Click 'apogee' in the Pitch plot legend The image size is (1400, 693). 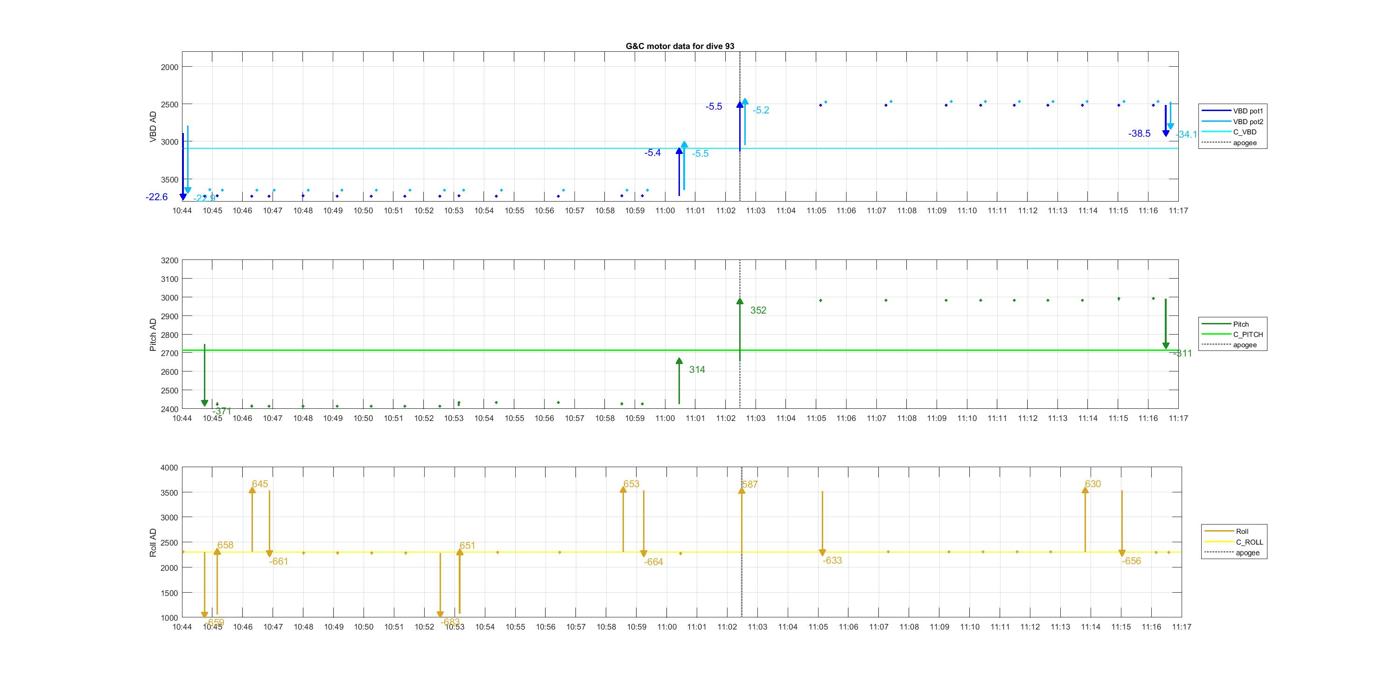[1230, 345]
